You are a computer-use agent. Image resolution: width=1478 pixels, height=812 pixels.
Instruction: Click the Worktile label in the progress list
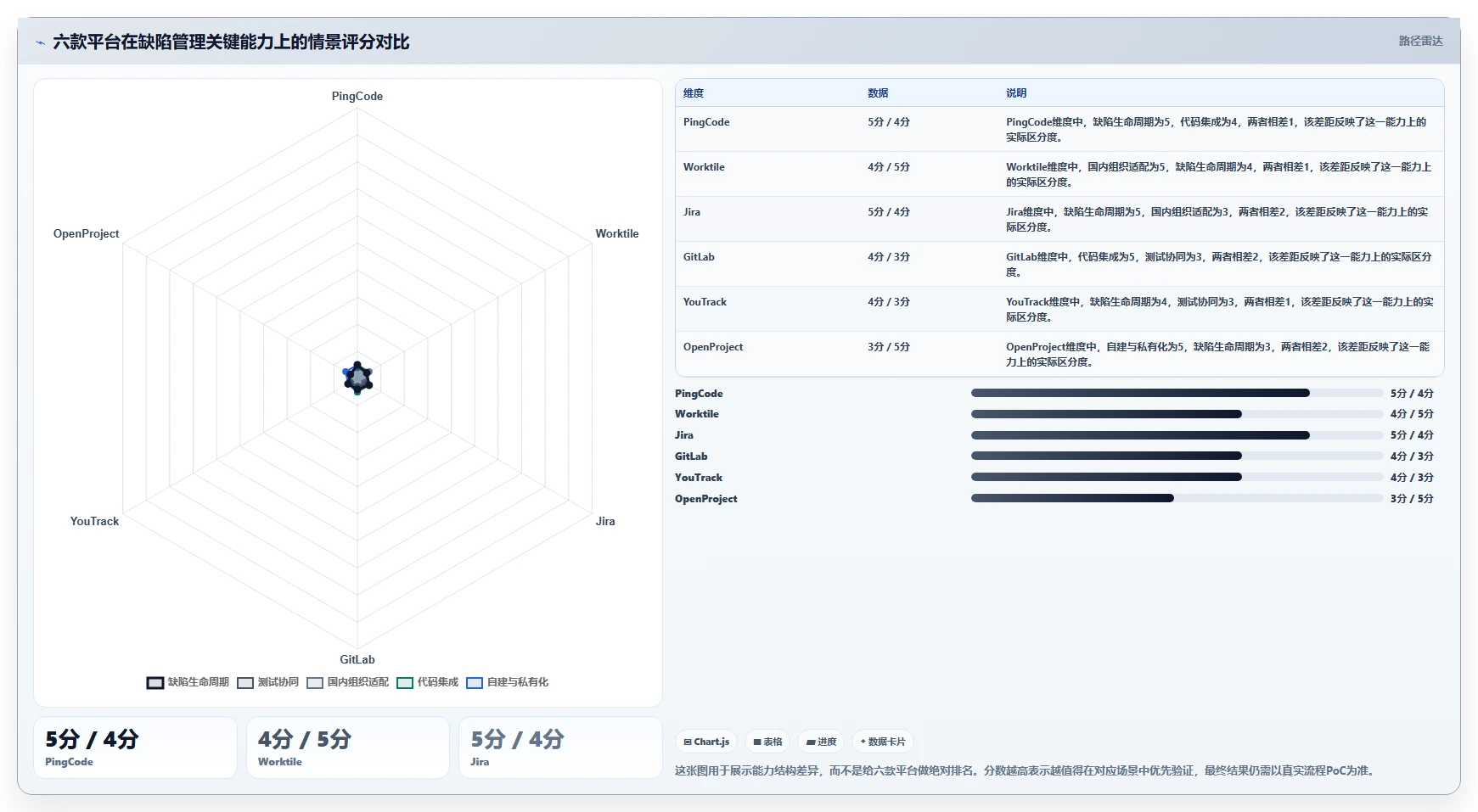pyautogui.click(x=697, y=414)
